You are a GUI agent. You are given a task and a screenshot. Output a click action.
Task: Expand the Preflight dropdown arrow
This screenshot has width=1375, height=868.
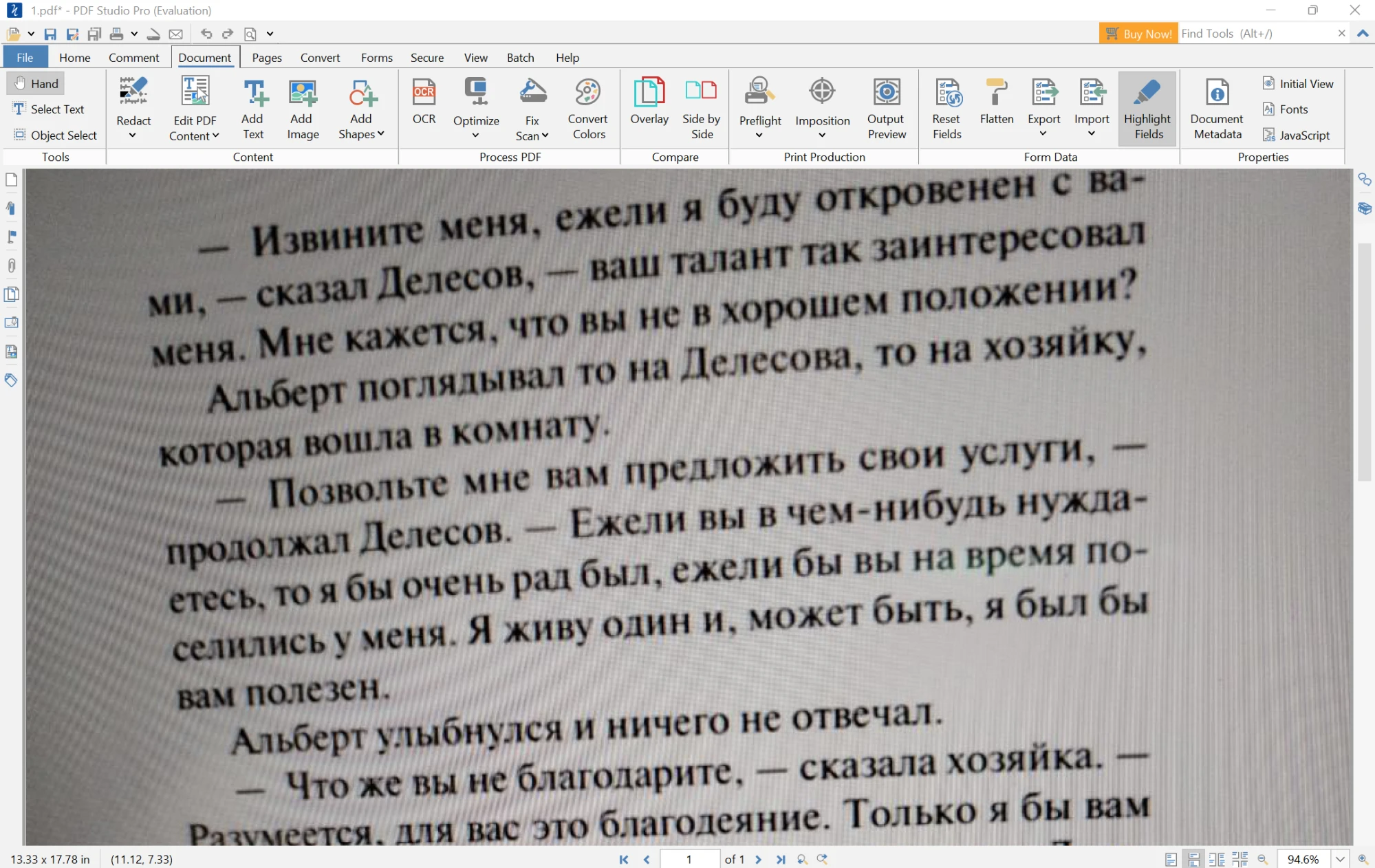pyautogui.click(x=759, y=135)
